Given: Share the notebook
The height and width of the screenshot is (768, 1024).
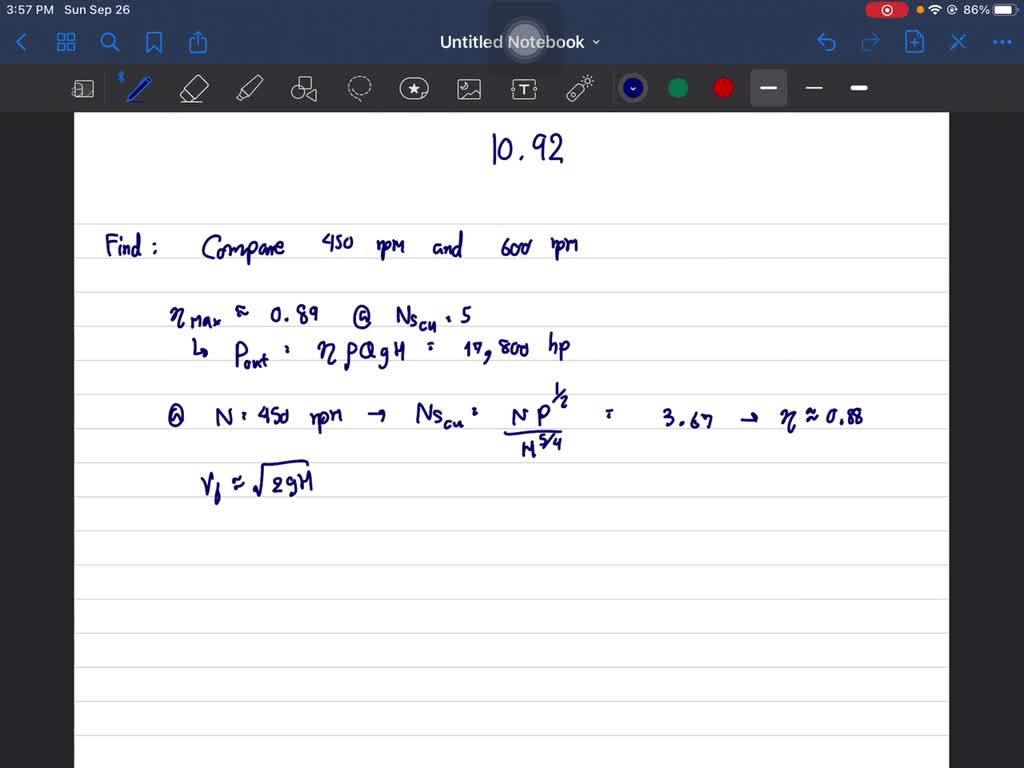Looking at the screenshot, I should point(198,42).
